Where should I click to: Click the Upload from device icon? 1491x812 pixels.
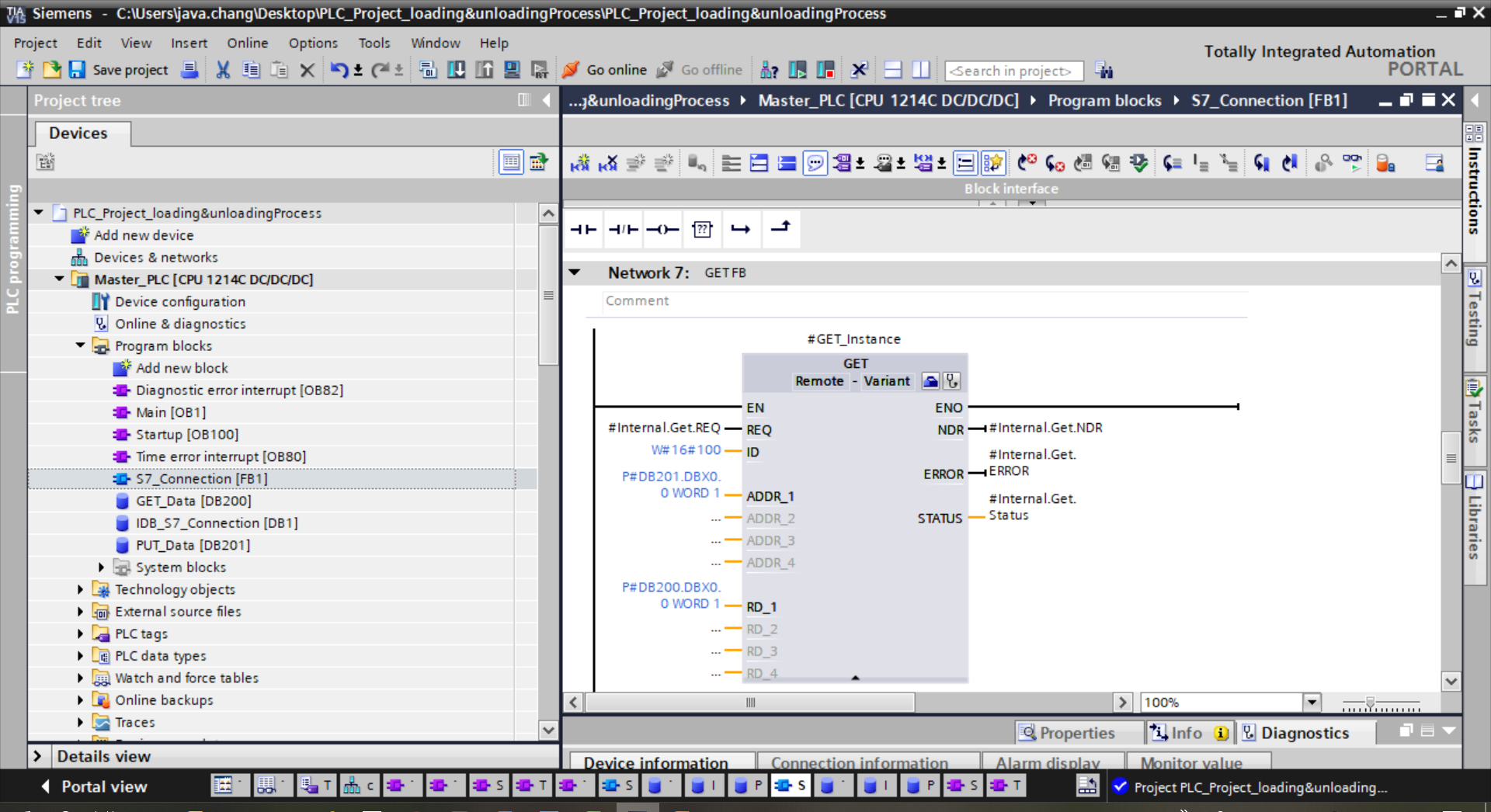[485, 70]
